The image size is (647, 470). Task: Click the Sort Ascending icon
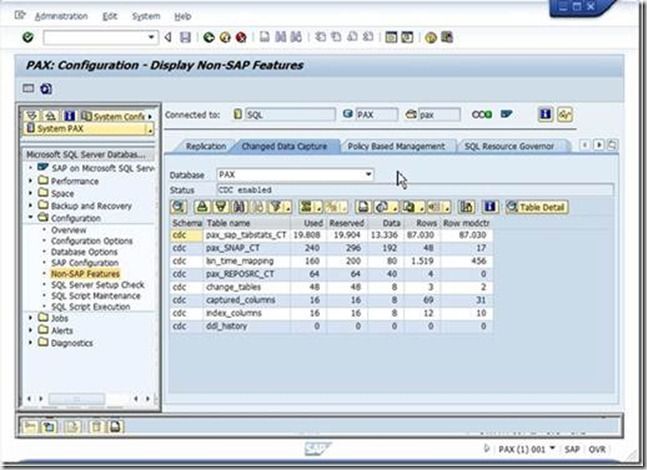pos(202,207)
